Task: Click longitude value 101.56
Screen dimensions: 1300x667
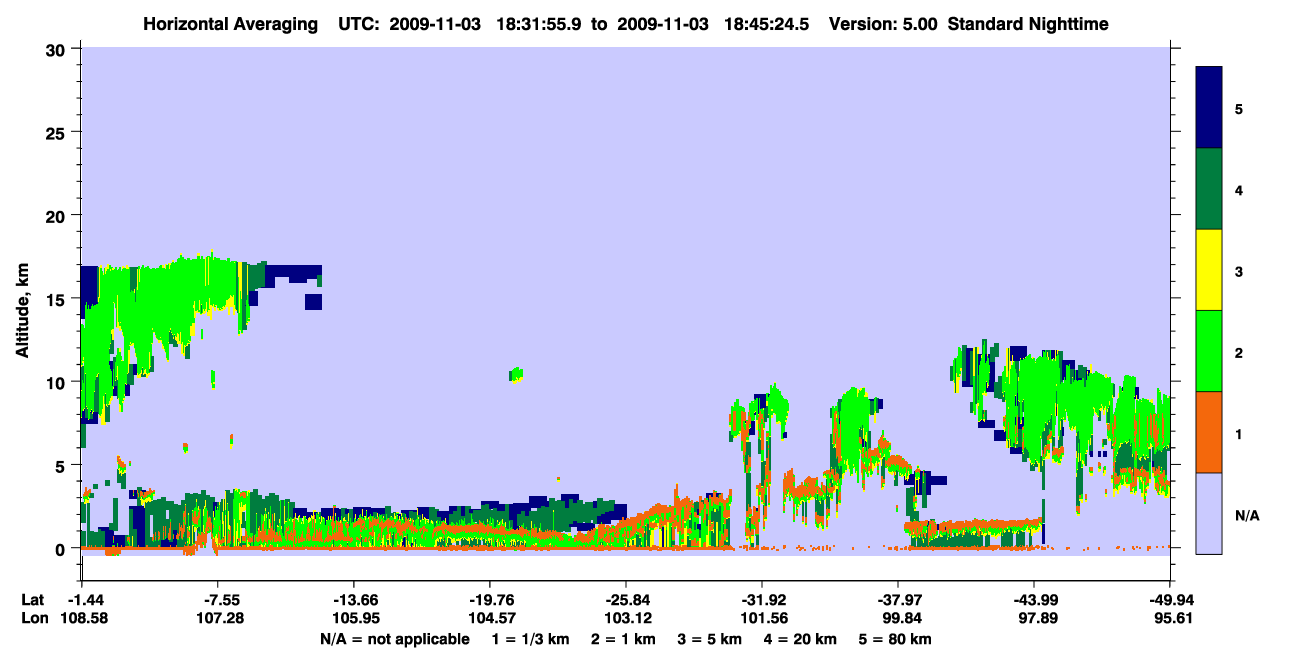Action: [762, 617]
